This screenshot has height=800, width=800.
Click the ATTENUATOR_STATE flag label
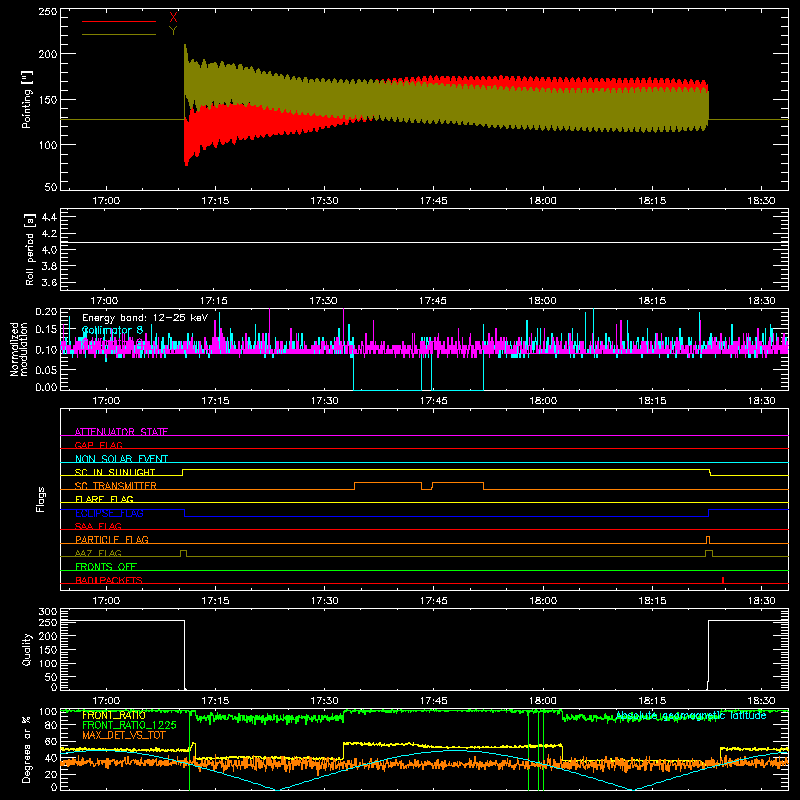pyautogui.click(x=121, y=432)
